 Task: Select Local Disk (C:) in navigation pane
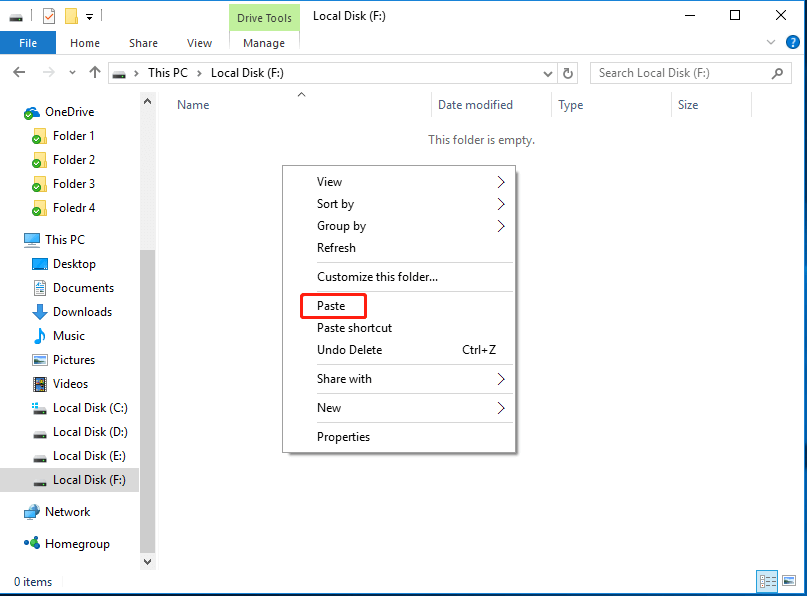click(x=90, y=408)
